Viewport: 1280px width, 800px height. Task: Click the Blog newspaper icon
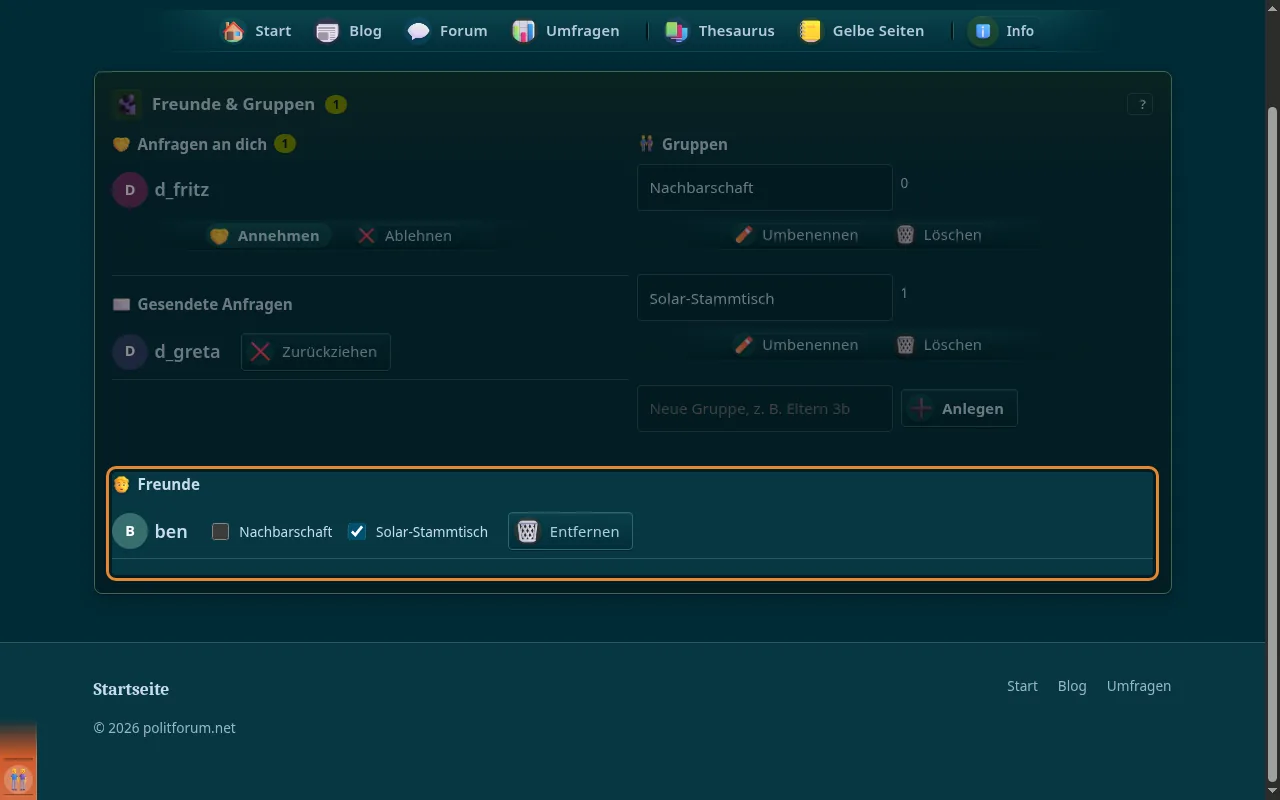[x=327, y=31]
